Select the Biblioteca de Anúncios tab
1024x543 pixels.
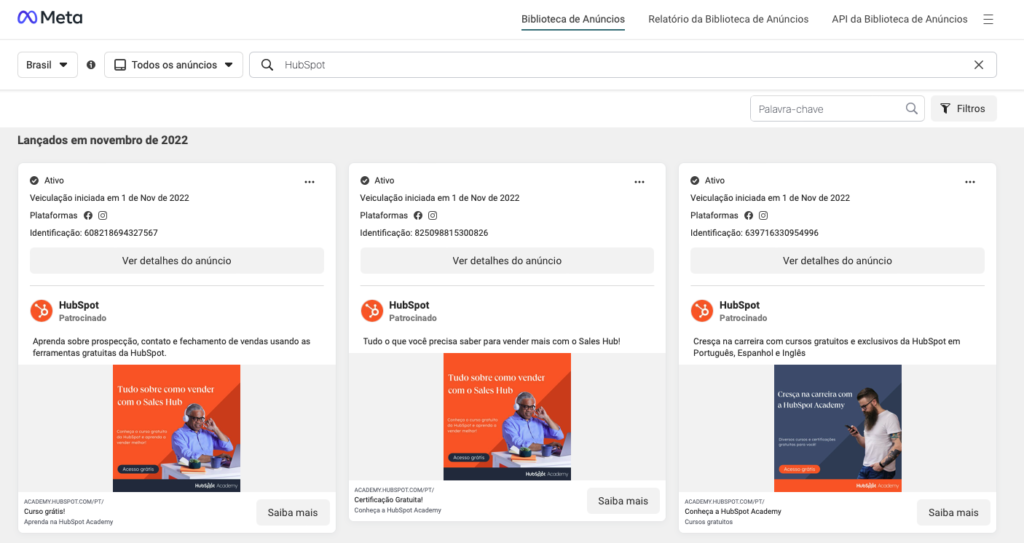pyautogui.click(x=573, y=20)
